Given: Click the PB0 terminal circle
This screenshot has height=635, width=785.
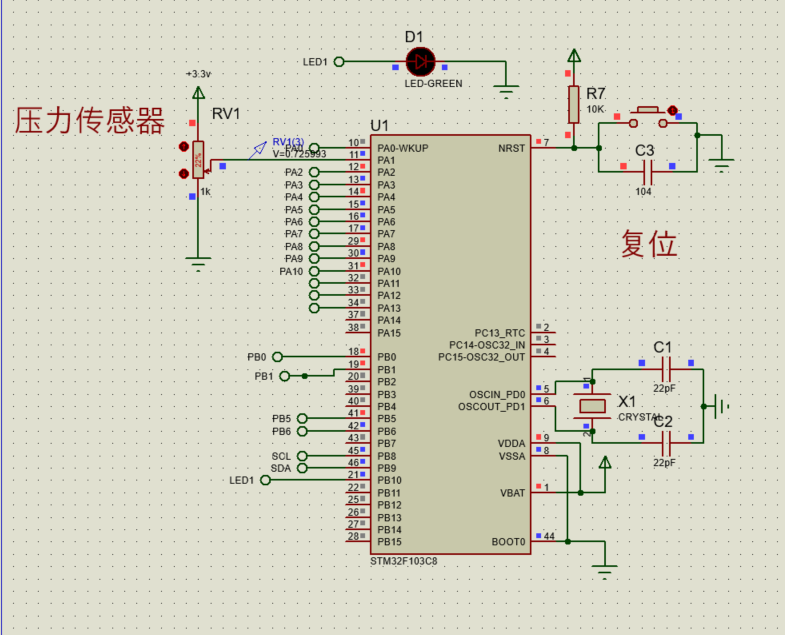Looking at the screenshot, I should 277,357.
